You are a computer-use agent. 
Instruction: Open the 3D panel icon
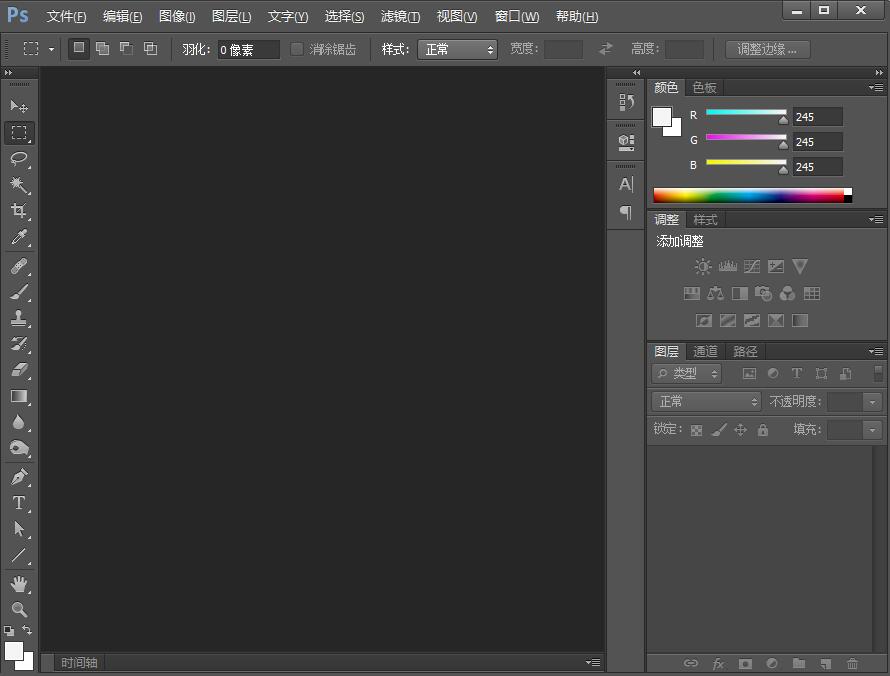click(626, 142)
